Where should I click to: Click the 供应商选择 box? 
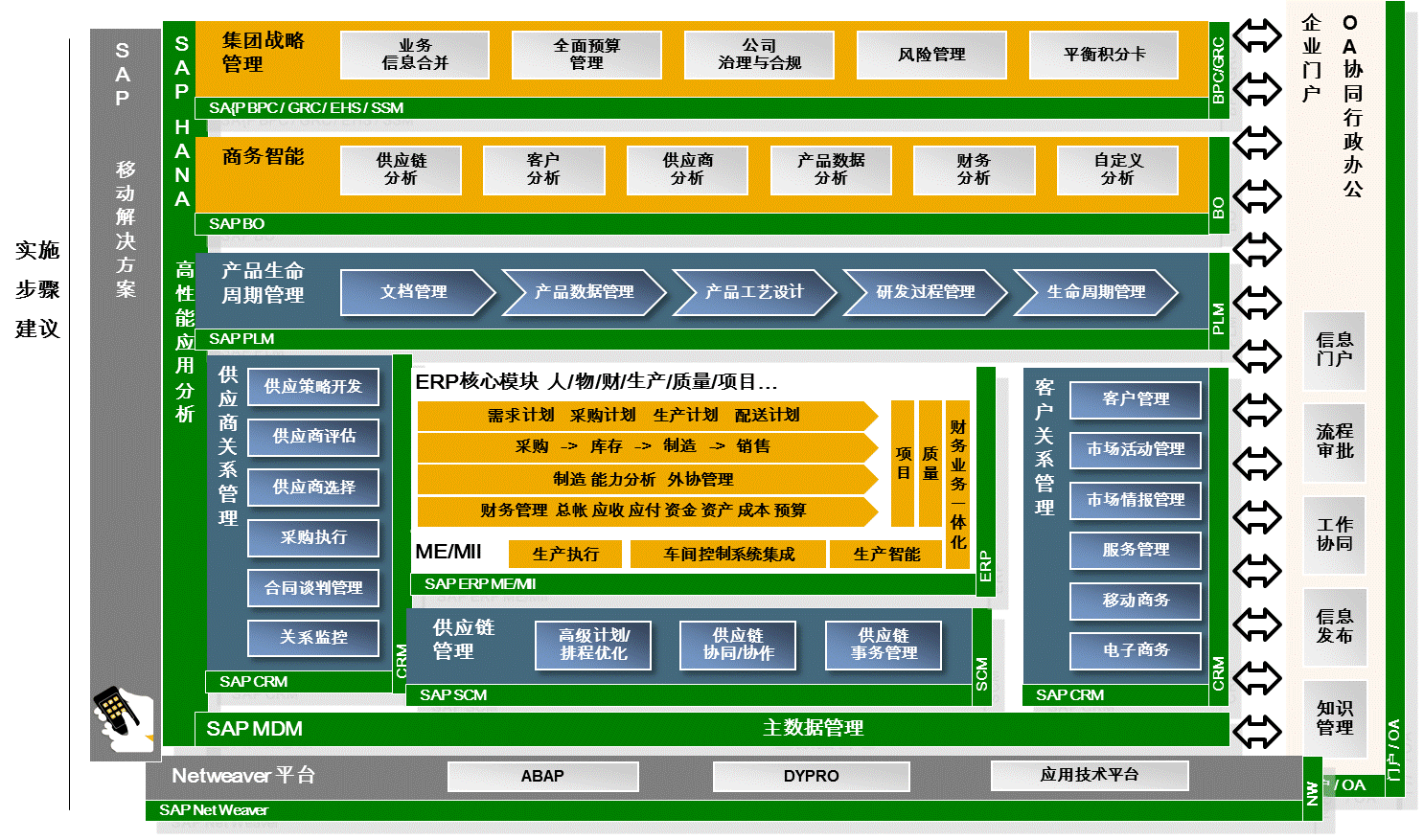(x=313, y=488)
